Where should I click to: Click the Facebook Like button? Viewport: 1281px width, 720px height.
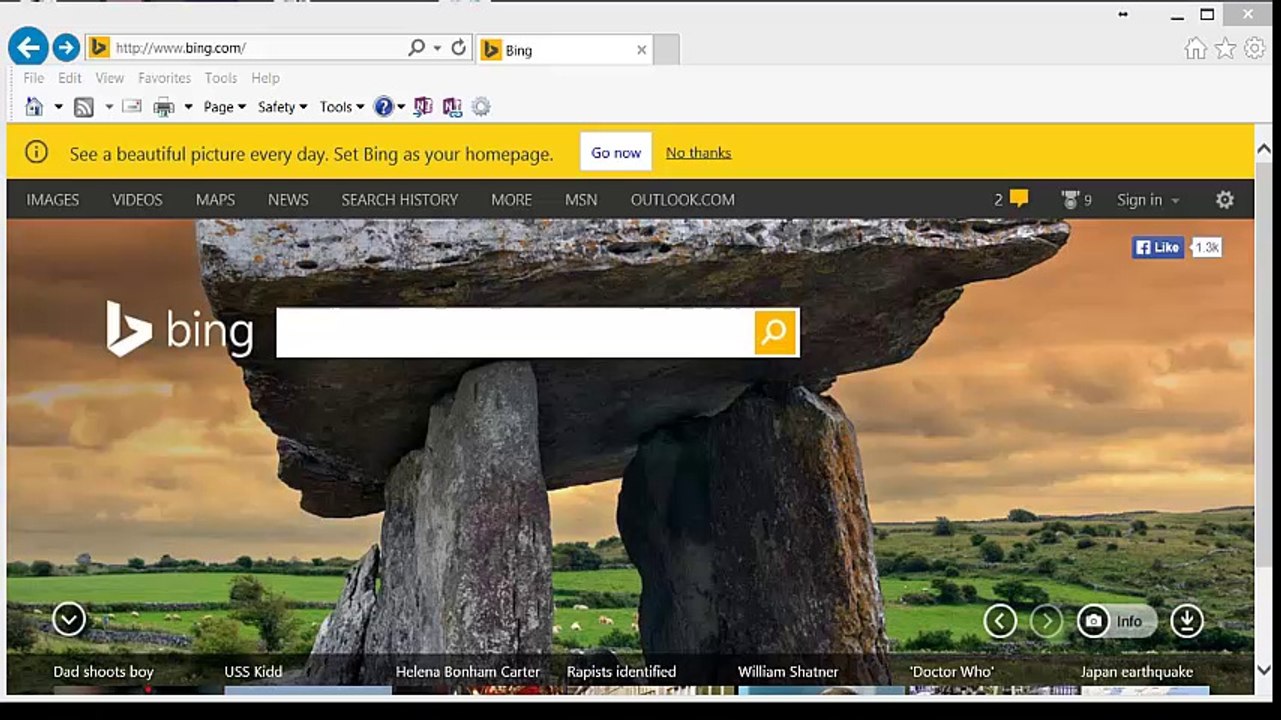(x=1158, y=247)
